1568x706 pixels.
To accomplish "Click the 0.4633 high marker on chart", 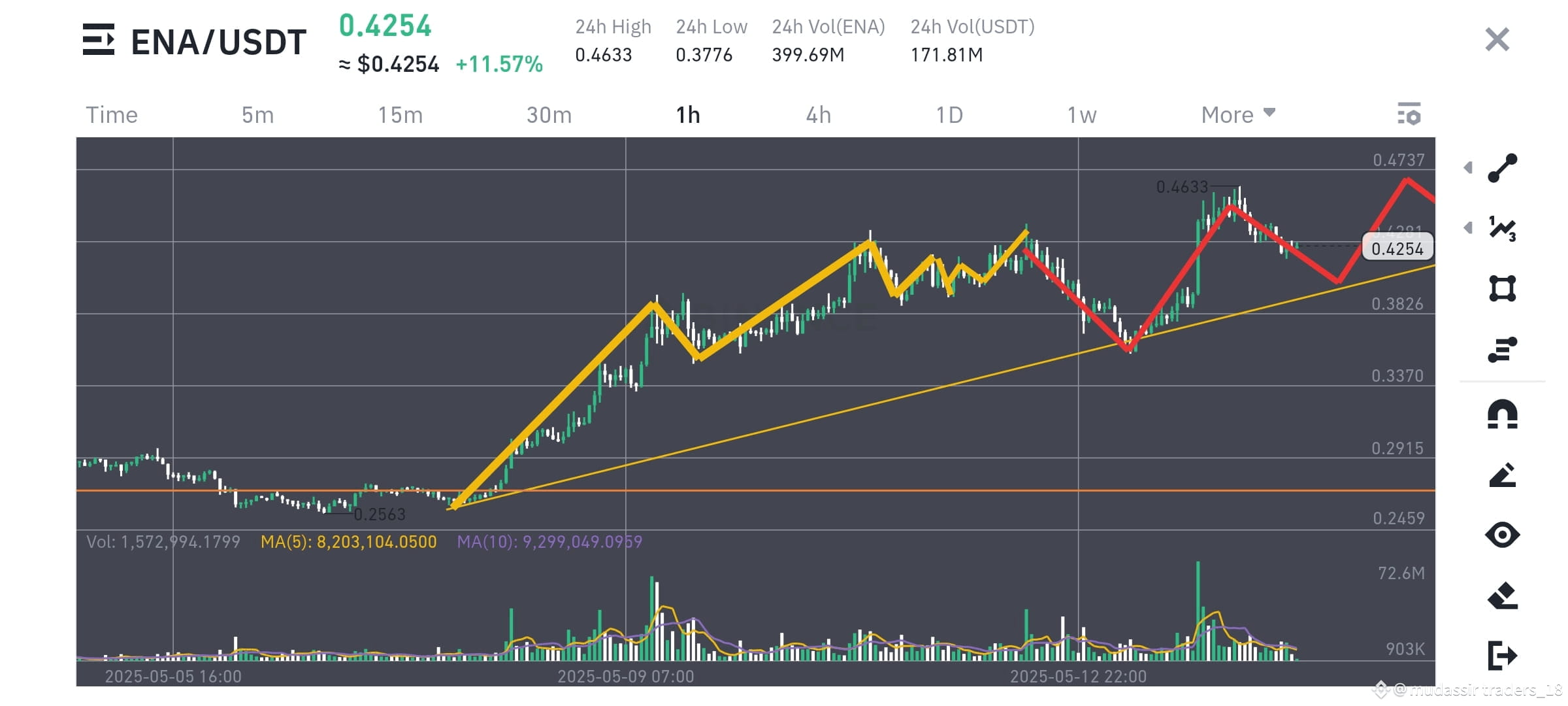I will pyautogui.click(x=1182, y=187).
